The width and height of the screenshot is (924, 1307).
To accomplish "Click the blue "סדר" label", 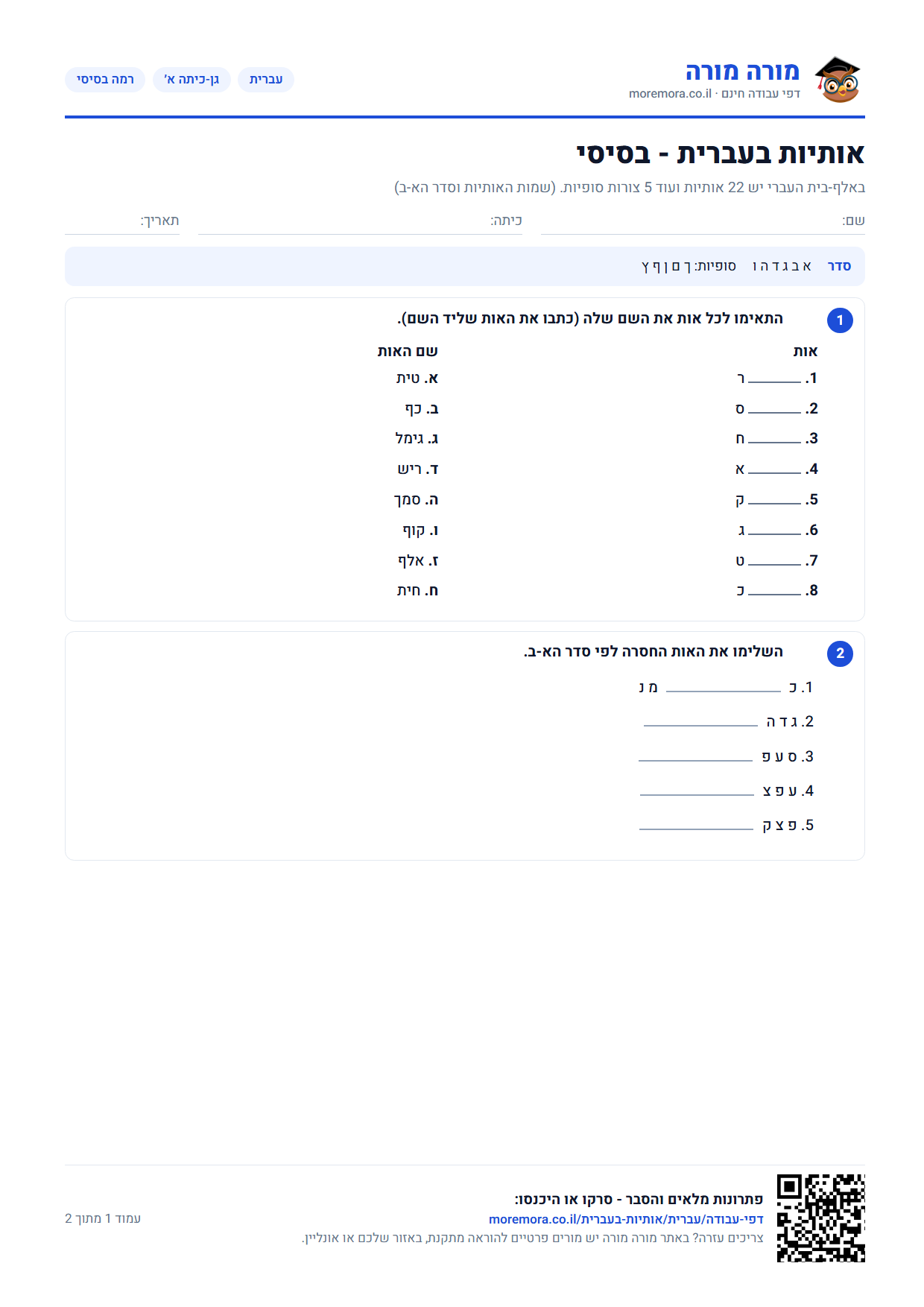I will pyautogui.click(x=839, y=266).
